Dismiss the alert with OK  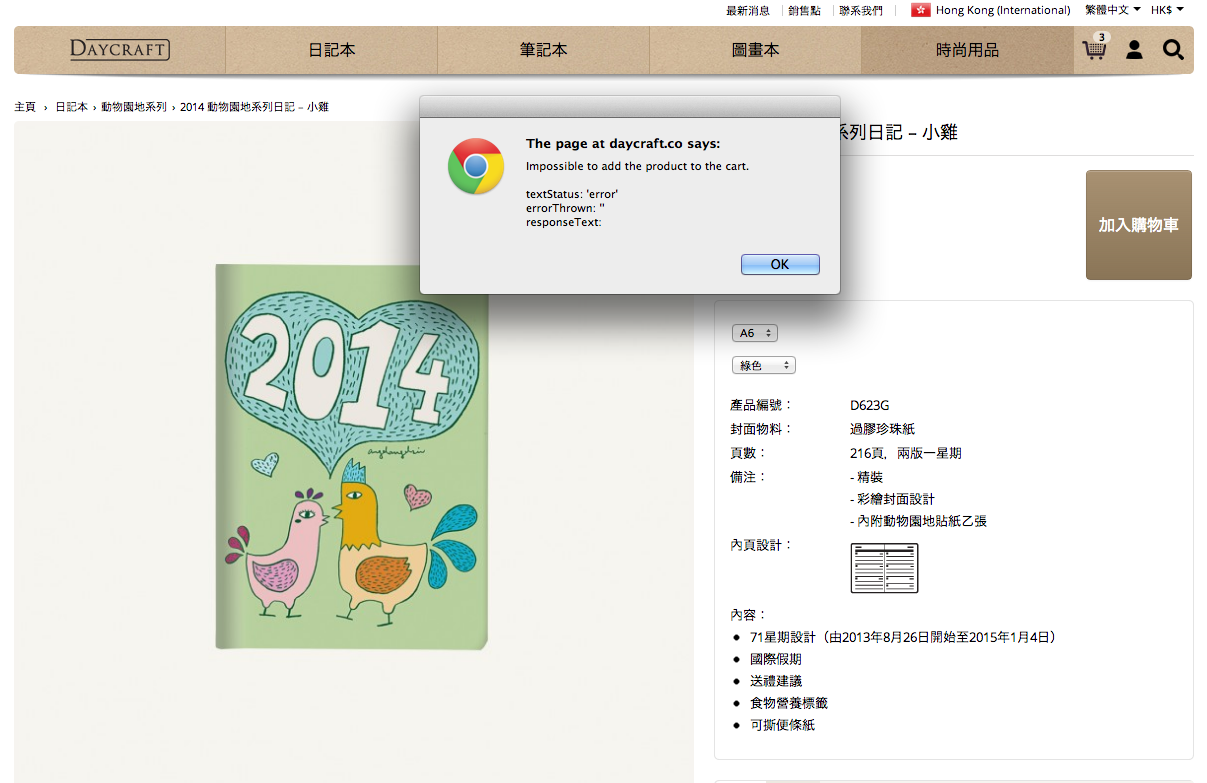pyautogui.click(x=780, y=264)
